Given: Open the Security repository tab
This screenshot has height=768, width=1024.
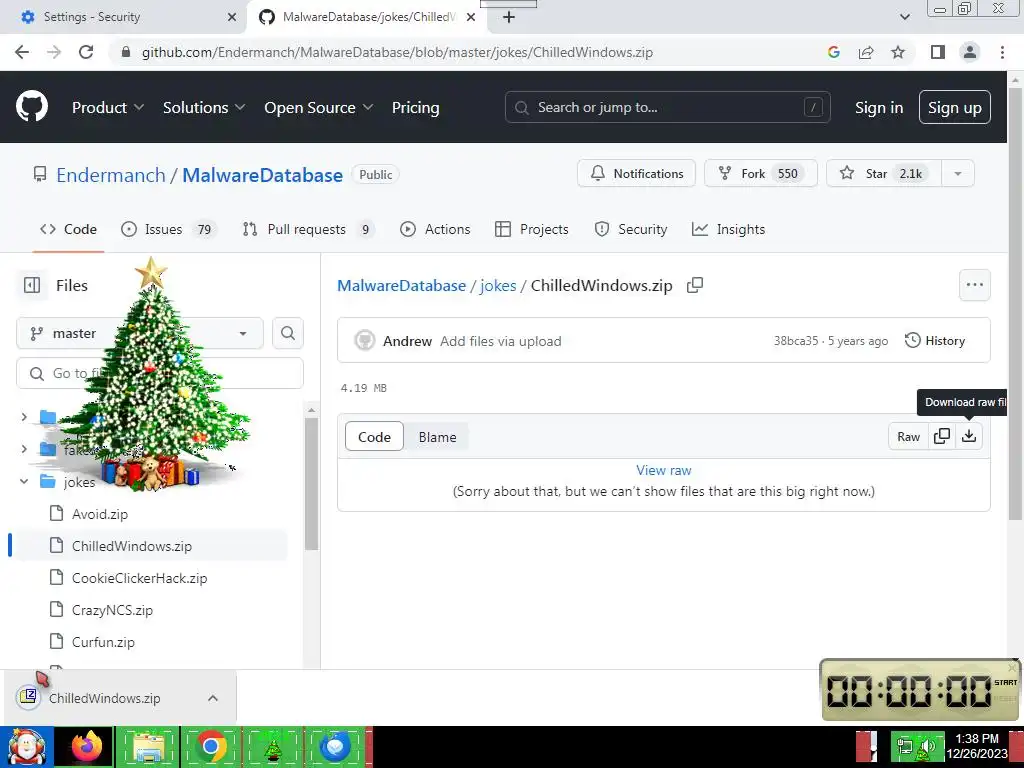Looking at the screenshot, I should click(631, 229).
